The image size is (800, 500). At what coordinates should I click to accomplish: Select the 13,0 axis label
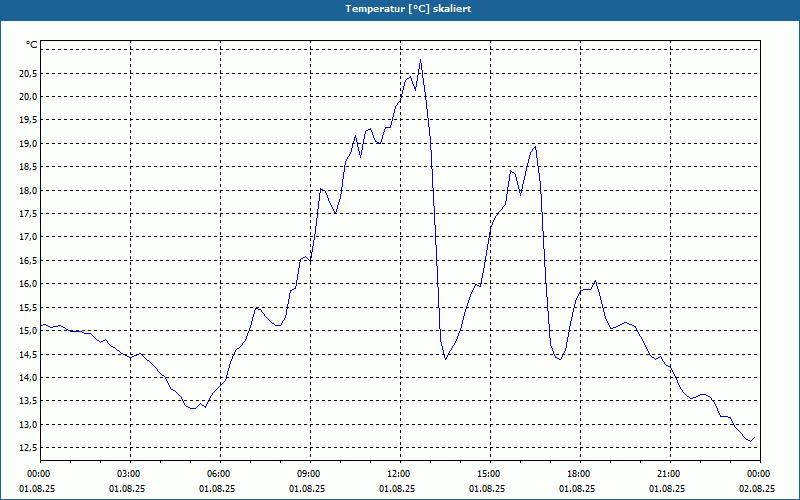(28, 424)
